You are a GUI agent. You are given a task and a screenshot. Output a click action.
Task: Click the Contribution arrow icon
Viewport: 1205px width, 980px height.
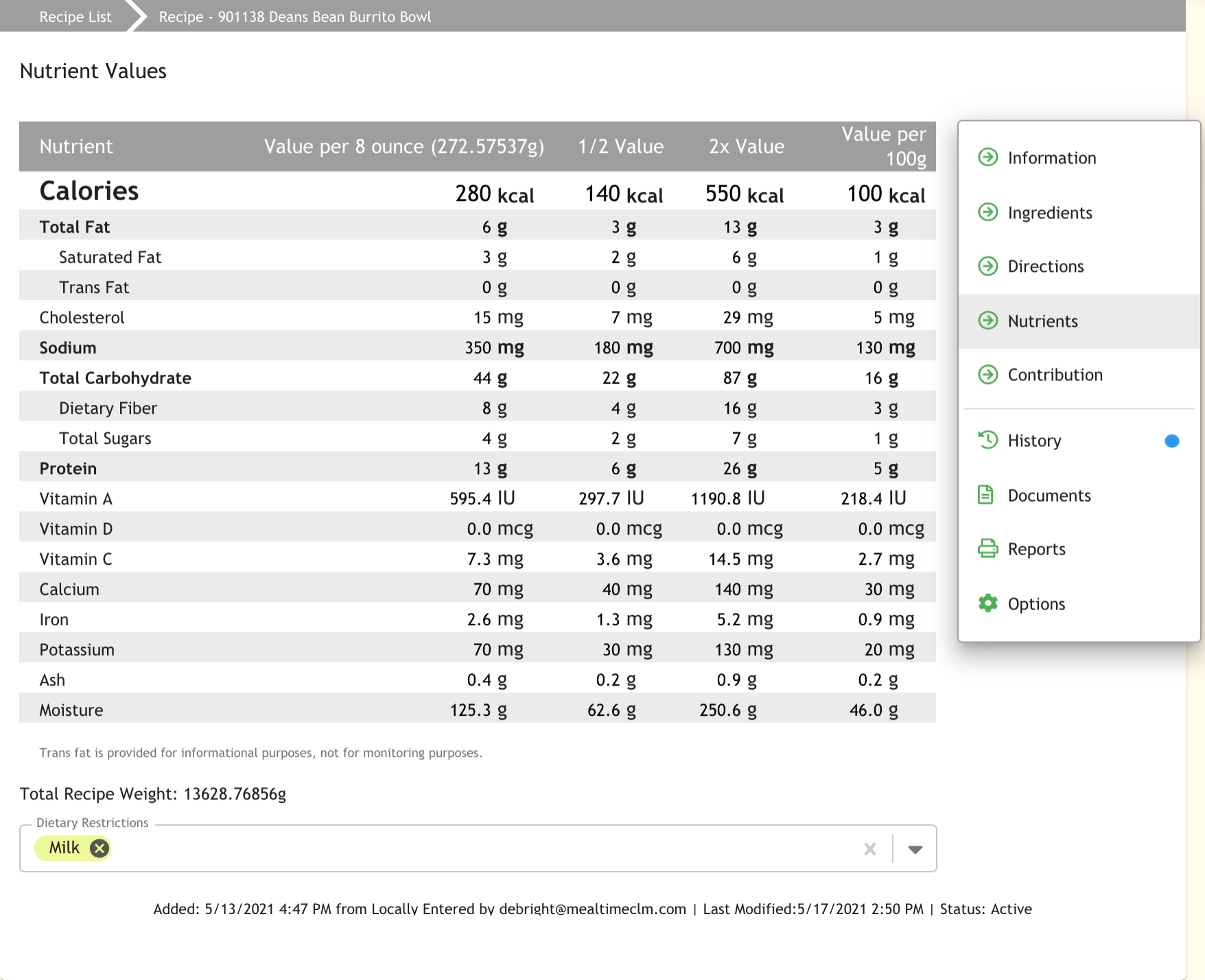pos(987,374)
